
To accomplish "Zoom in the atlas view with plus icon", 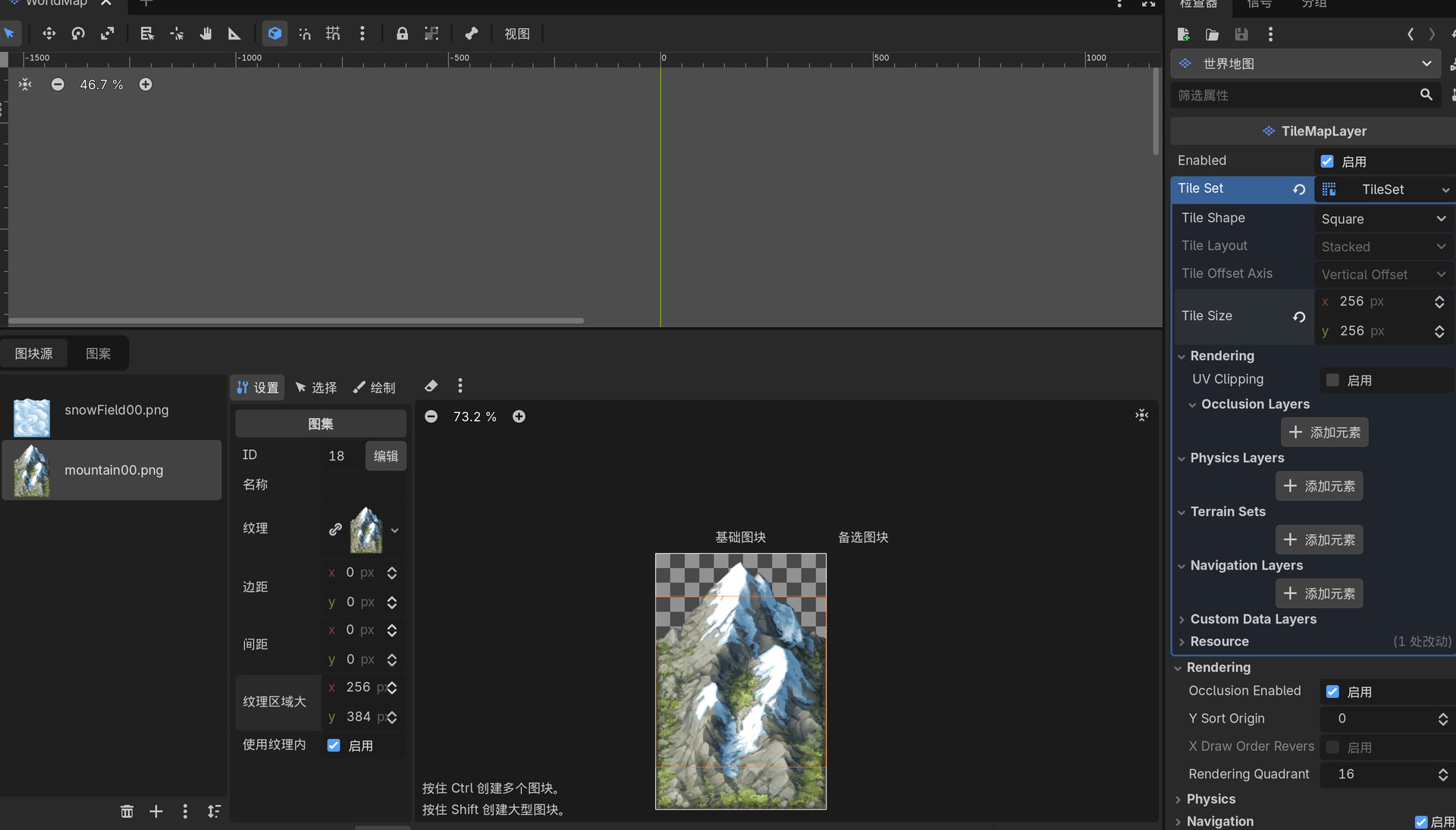I will 519,417.
